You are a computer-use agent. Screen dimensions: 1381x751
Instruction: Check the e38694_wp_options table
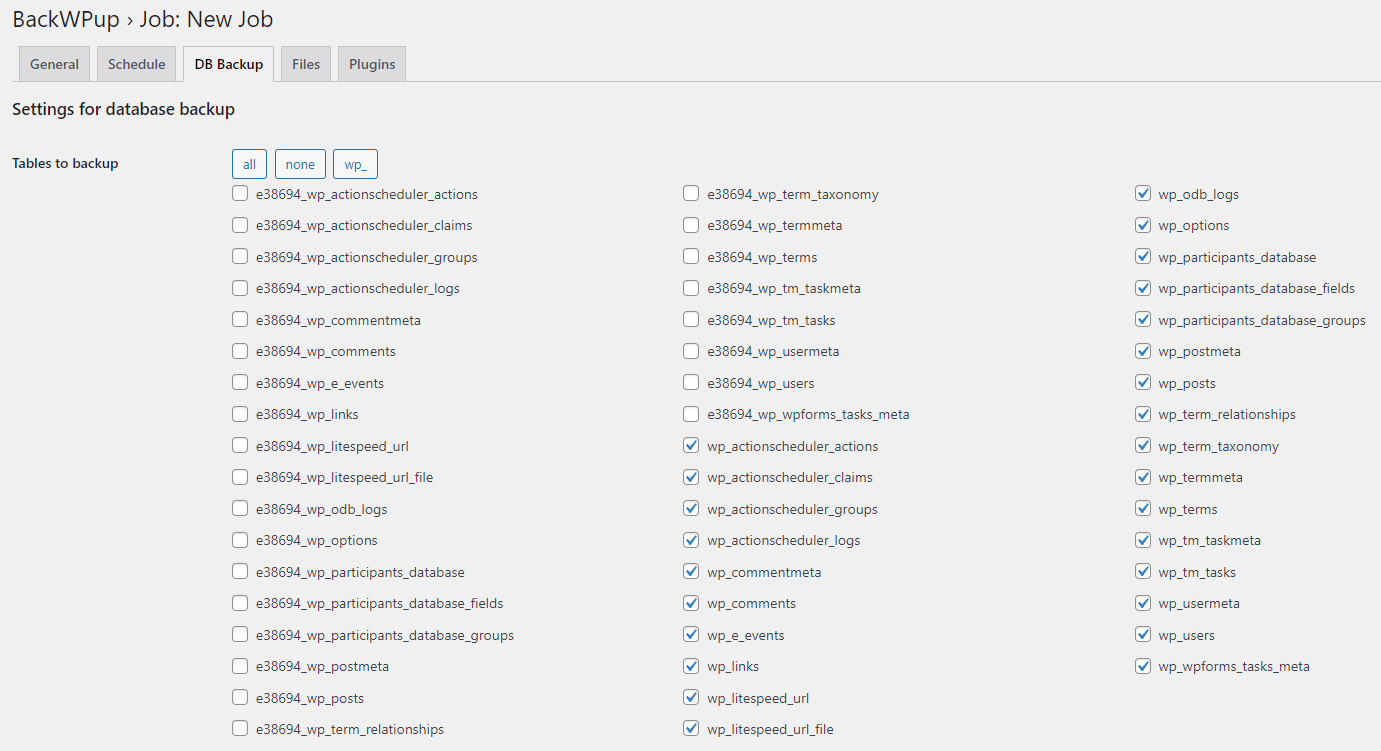[x=240, y=540]
